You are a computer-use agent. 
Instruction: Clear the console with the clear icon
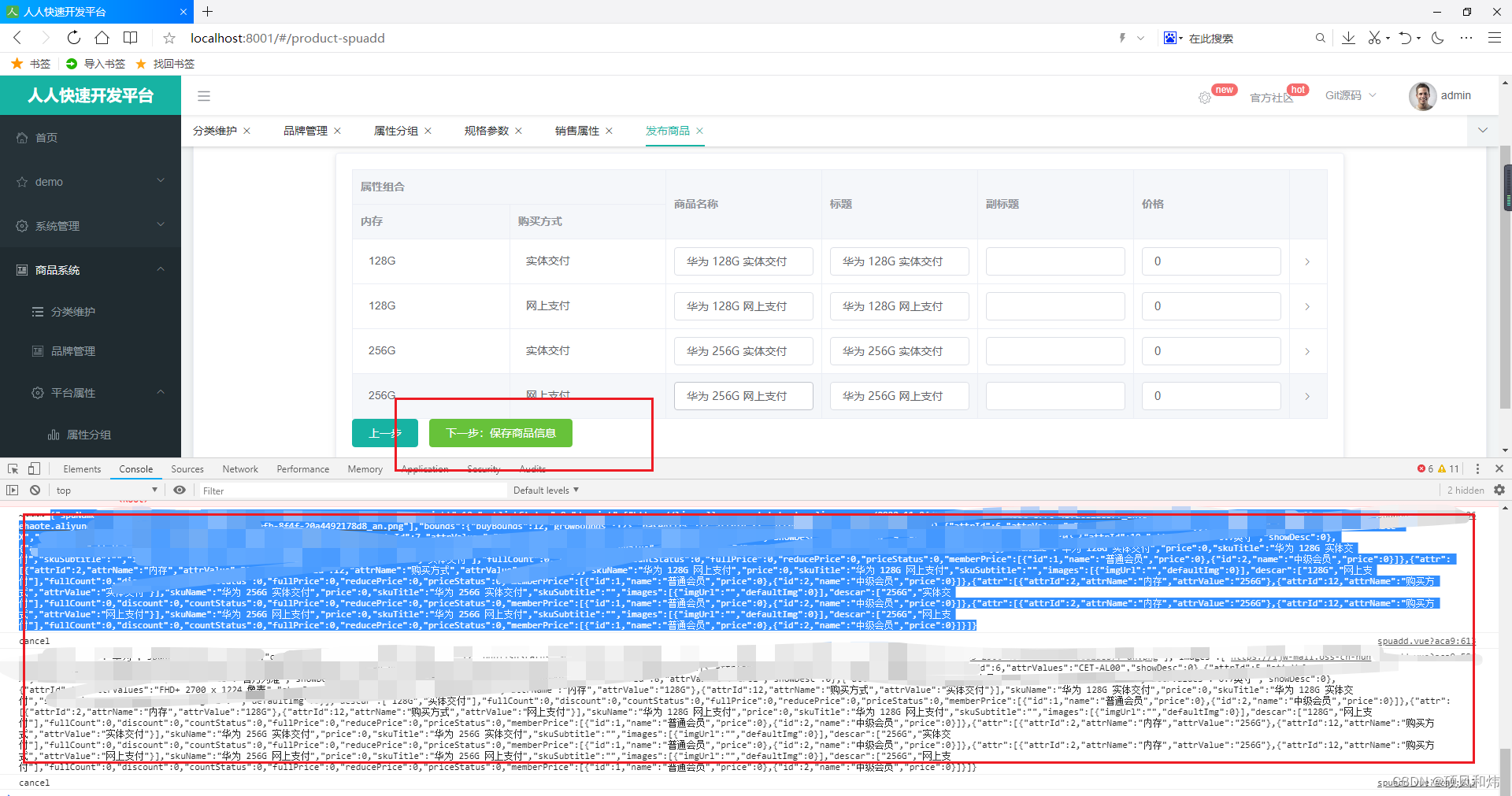[35, 490]
